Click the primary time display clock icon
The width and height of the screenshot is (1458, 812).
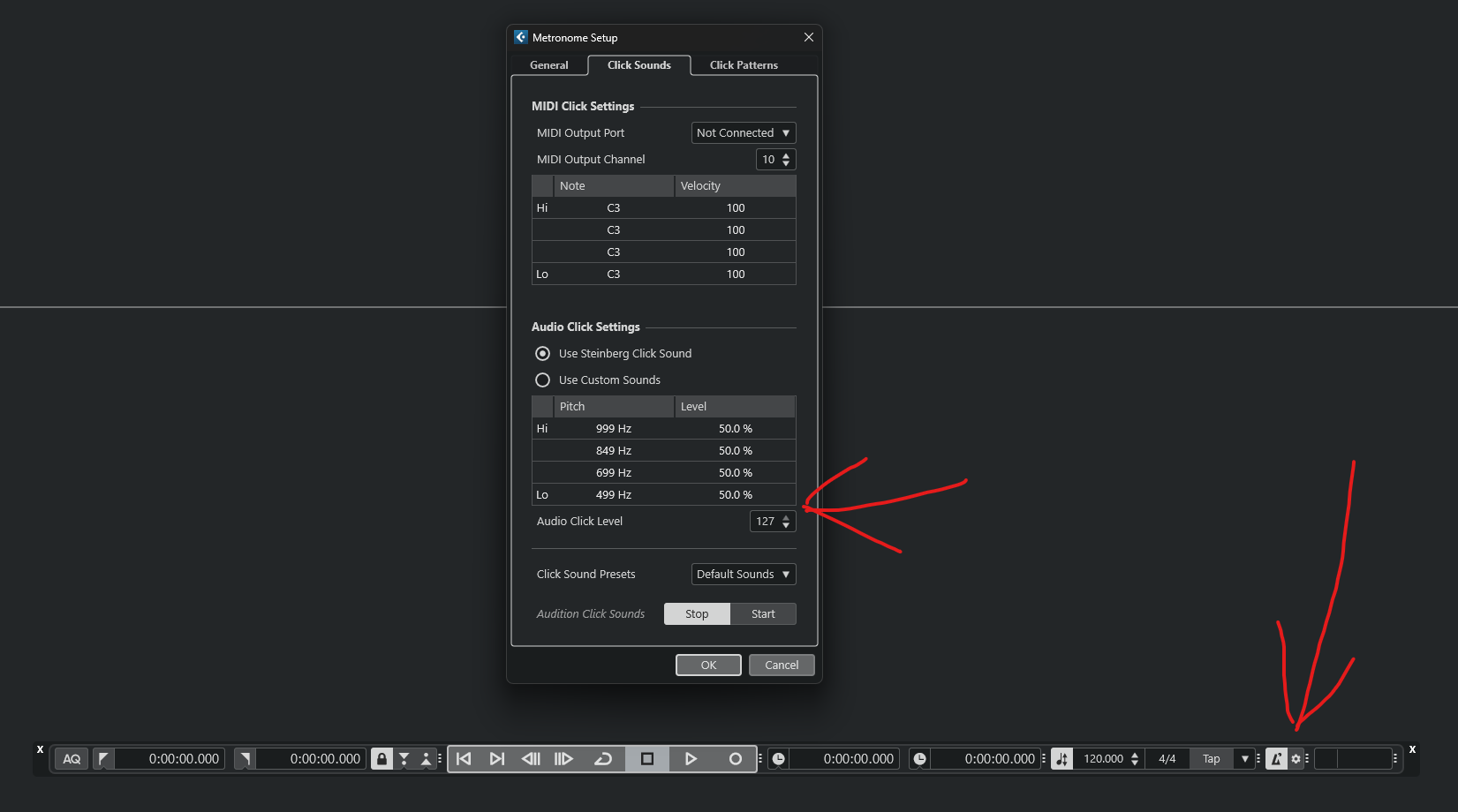click(x=779, y=759)
